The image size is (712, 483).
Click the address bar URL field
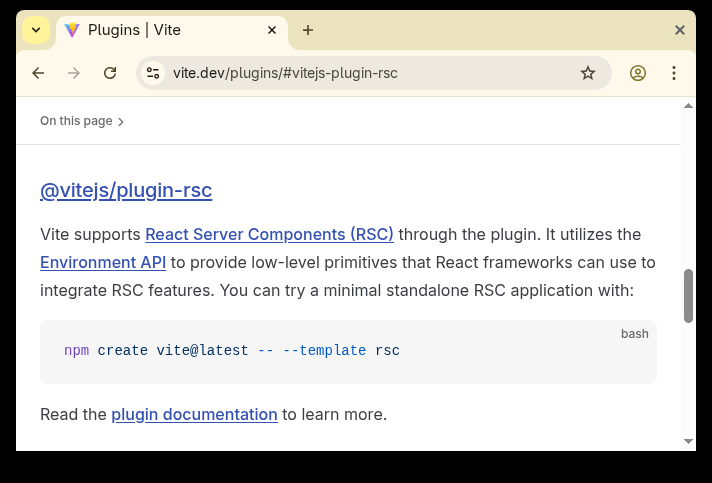pos(360,73)
